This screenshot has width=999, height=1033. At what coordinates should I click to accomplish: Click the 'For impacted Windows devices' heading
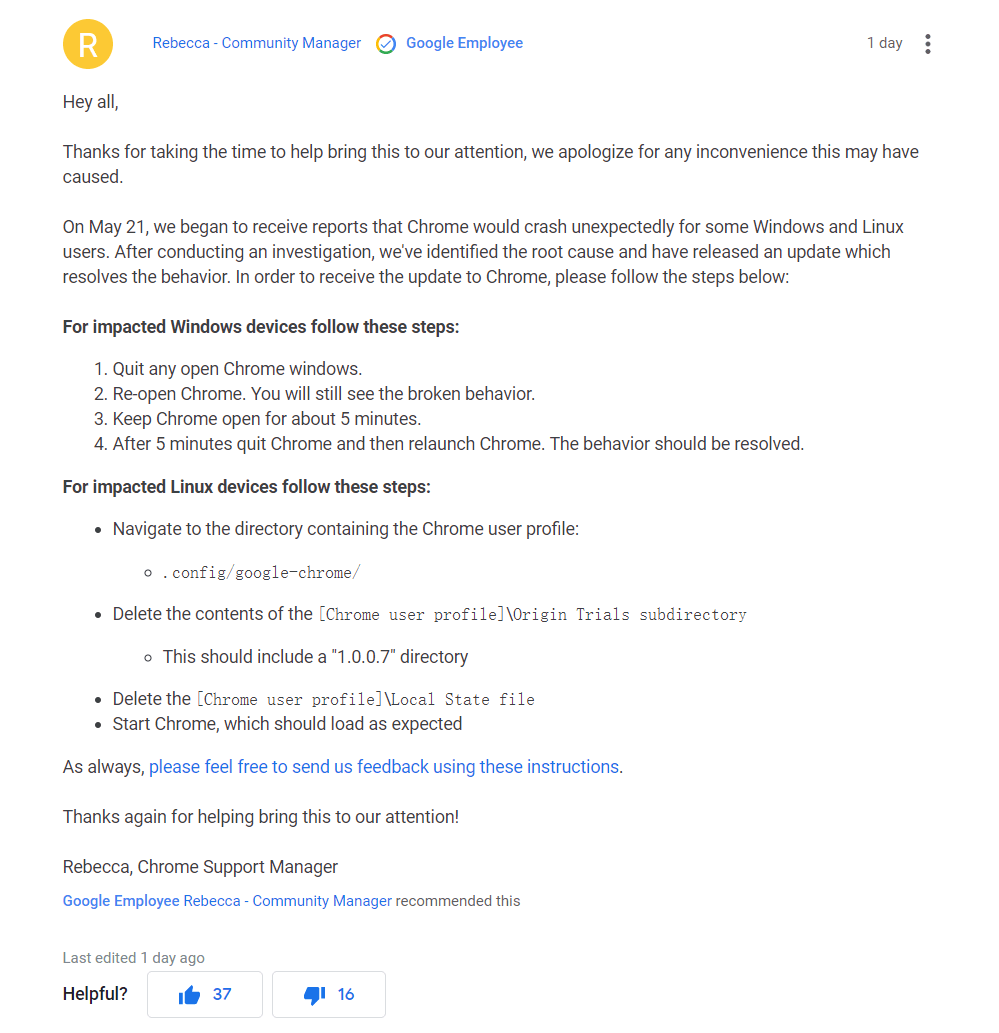coord(261,327)
